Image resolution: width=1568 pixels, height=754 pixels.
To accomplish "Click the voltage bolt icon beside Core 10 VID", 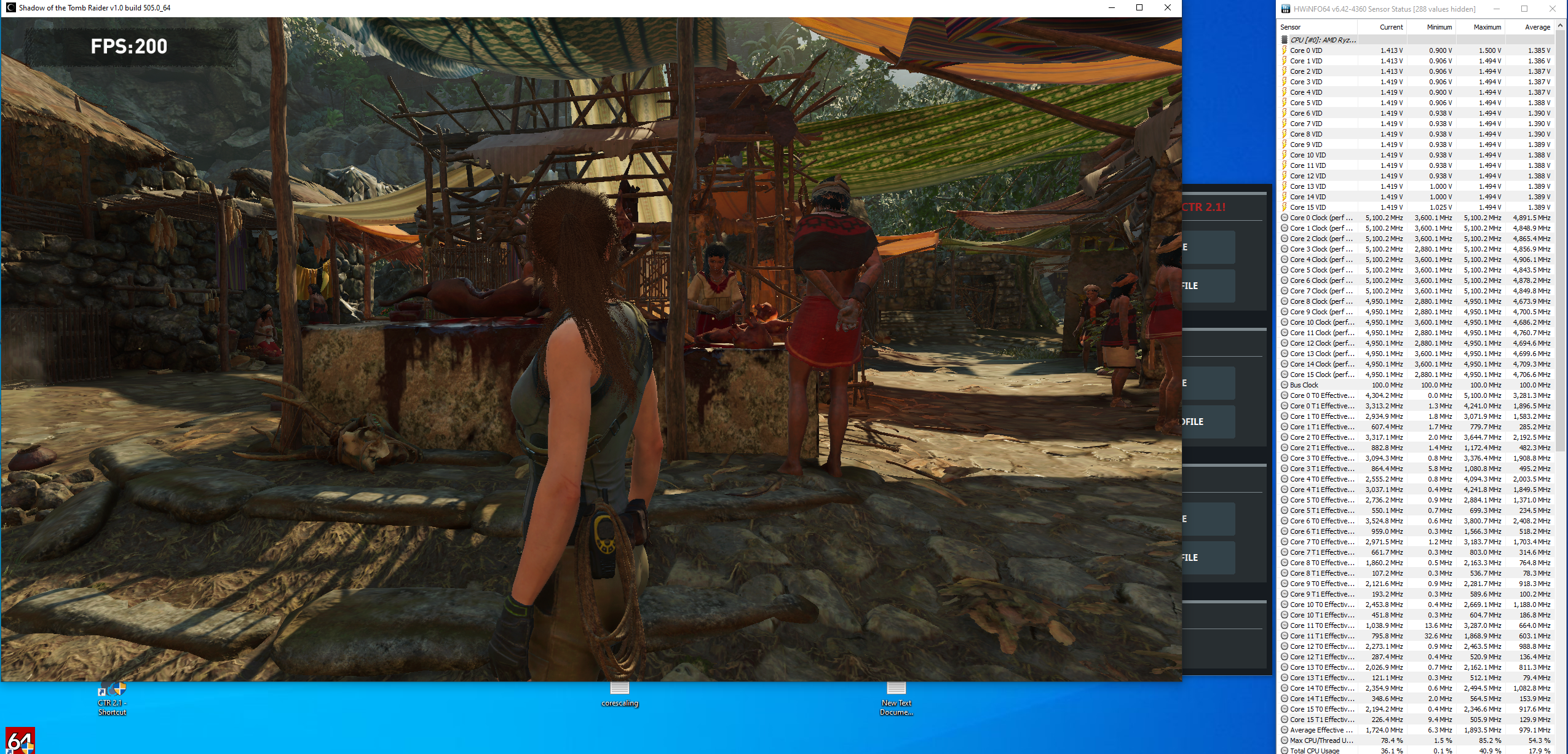I will pos(1285,155).
